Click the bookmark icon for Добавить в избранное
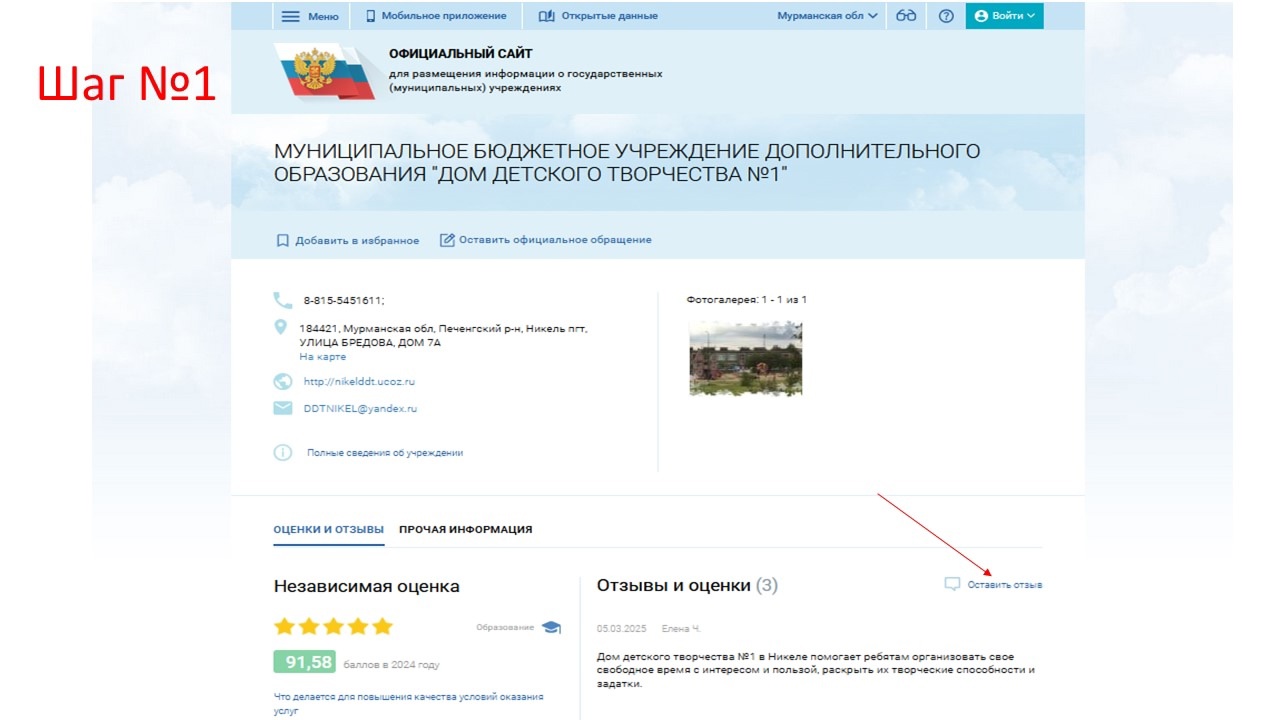 click(x=283, y=240)
